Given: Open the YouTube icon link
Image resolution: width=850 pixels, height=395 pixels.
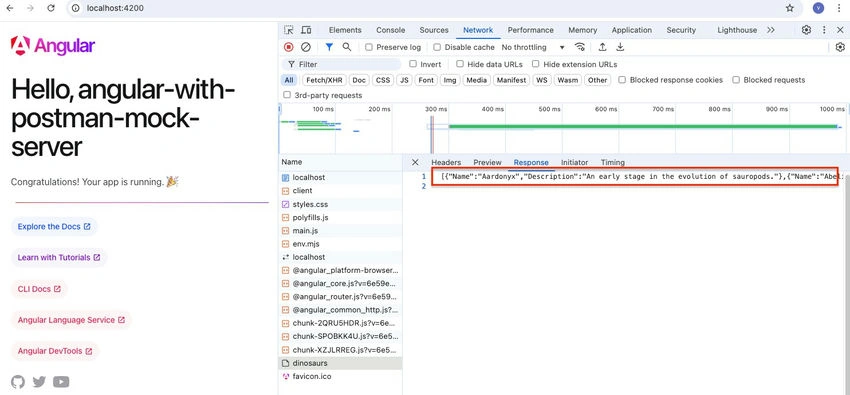Looking at the screenshot, I should coord(61,382).
